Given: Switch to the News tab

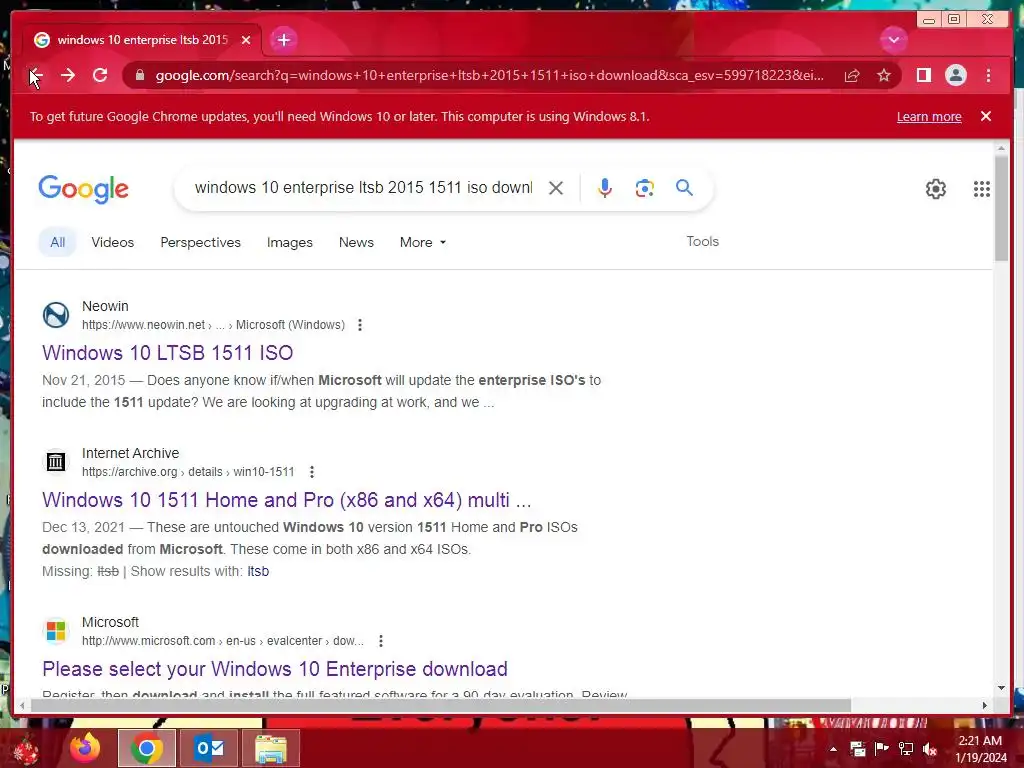Looking at the screenshot, I should [x=356, y=242].
